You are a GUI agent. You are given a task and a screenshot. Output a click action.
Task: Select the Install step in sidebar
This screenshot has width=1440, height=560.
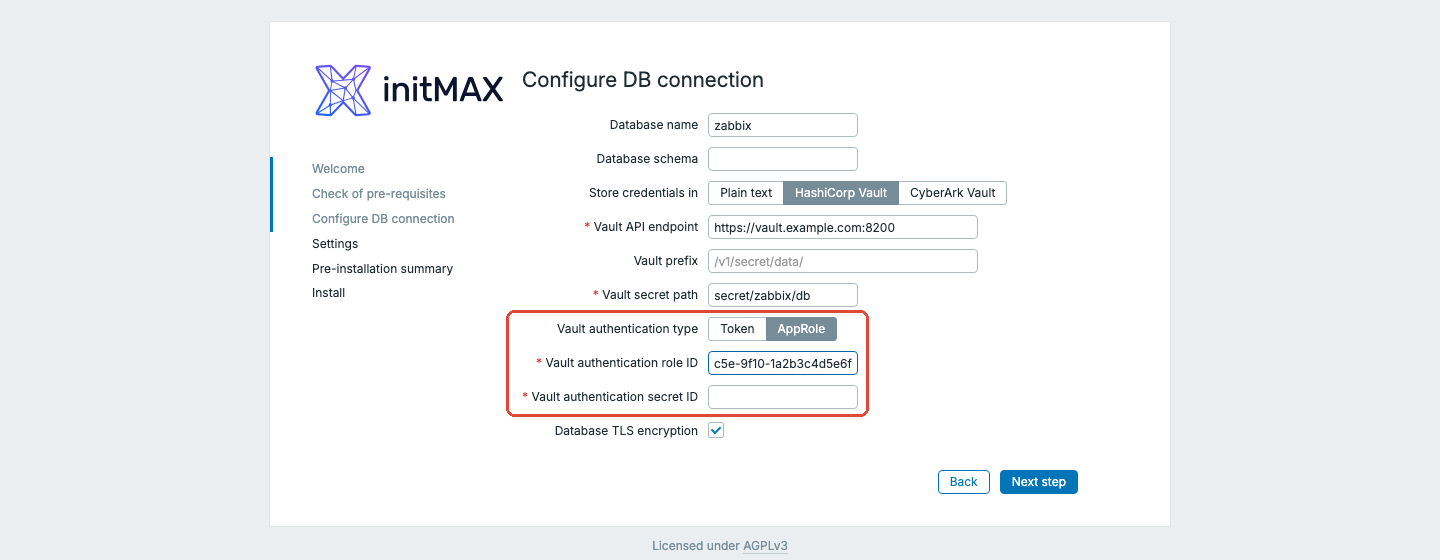(328, 293)
